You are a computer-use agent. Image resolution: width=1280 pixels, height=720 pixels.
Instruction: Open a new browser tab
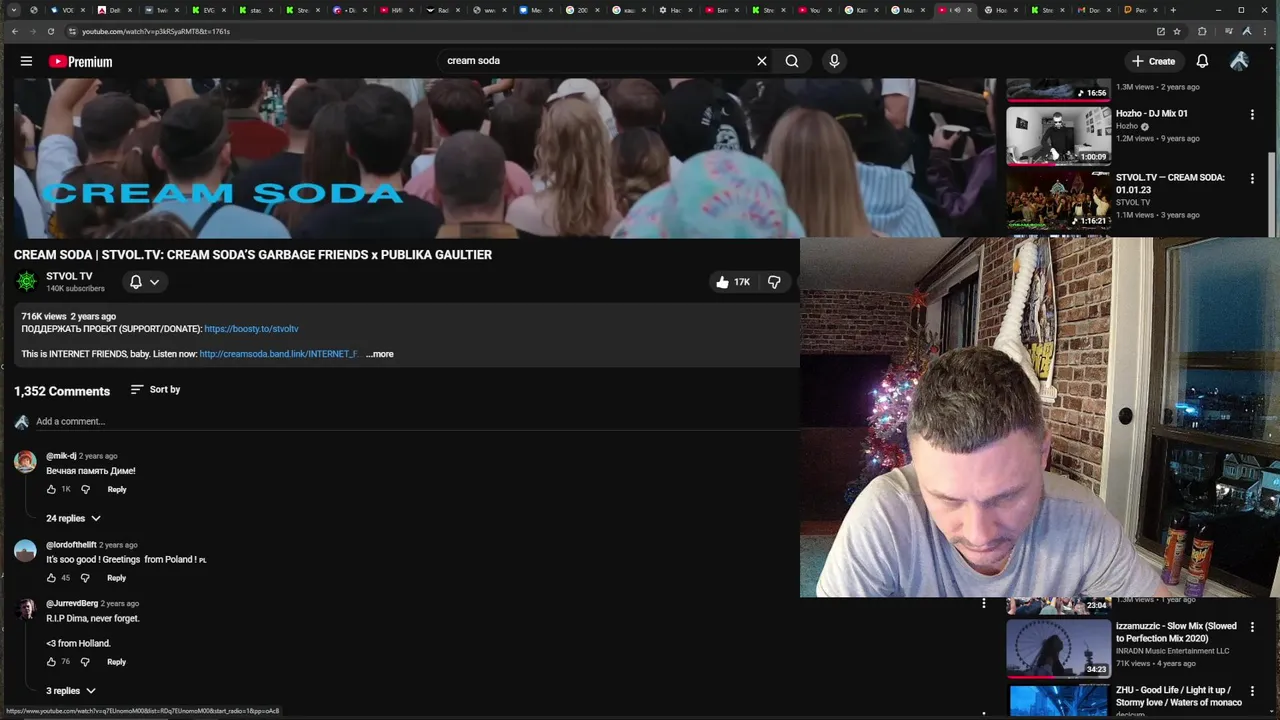1173,10
